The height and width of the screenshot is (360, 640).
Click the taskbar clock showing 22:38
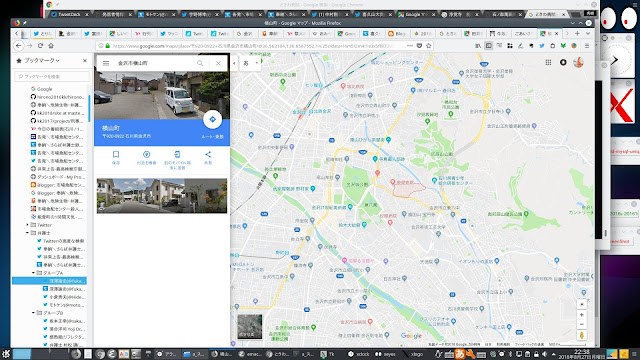581,353
